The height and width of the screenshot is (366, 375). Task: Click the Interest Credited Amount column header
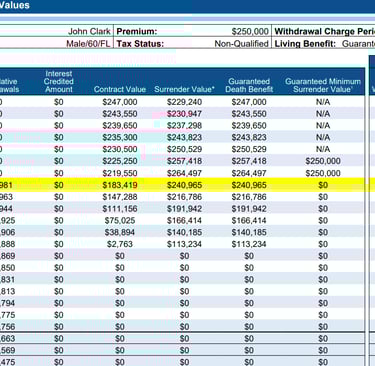point(59,81)
